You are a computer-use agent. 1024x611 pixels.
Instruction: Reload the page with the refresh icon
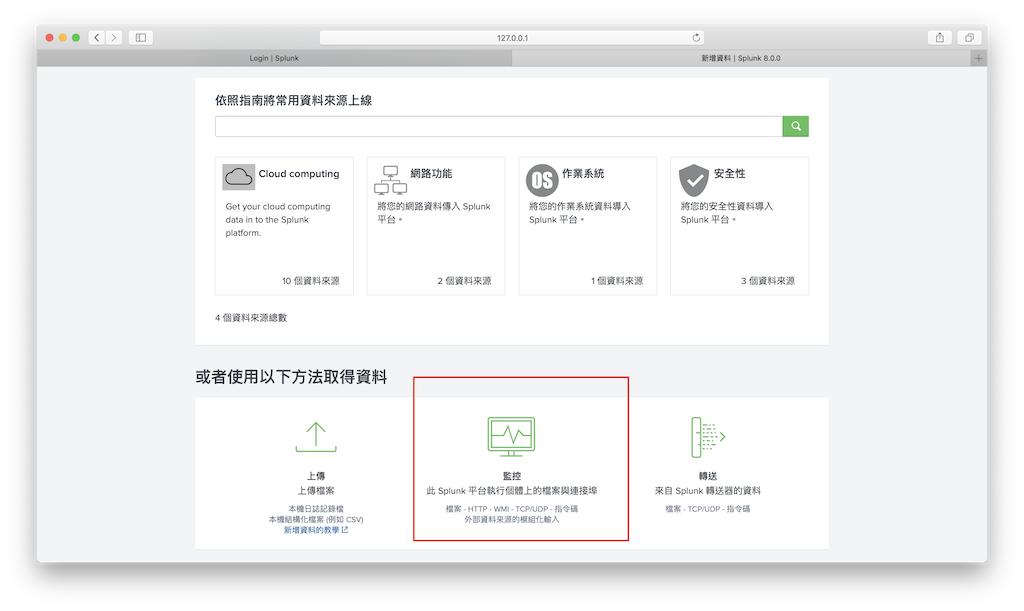696,38
